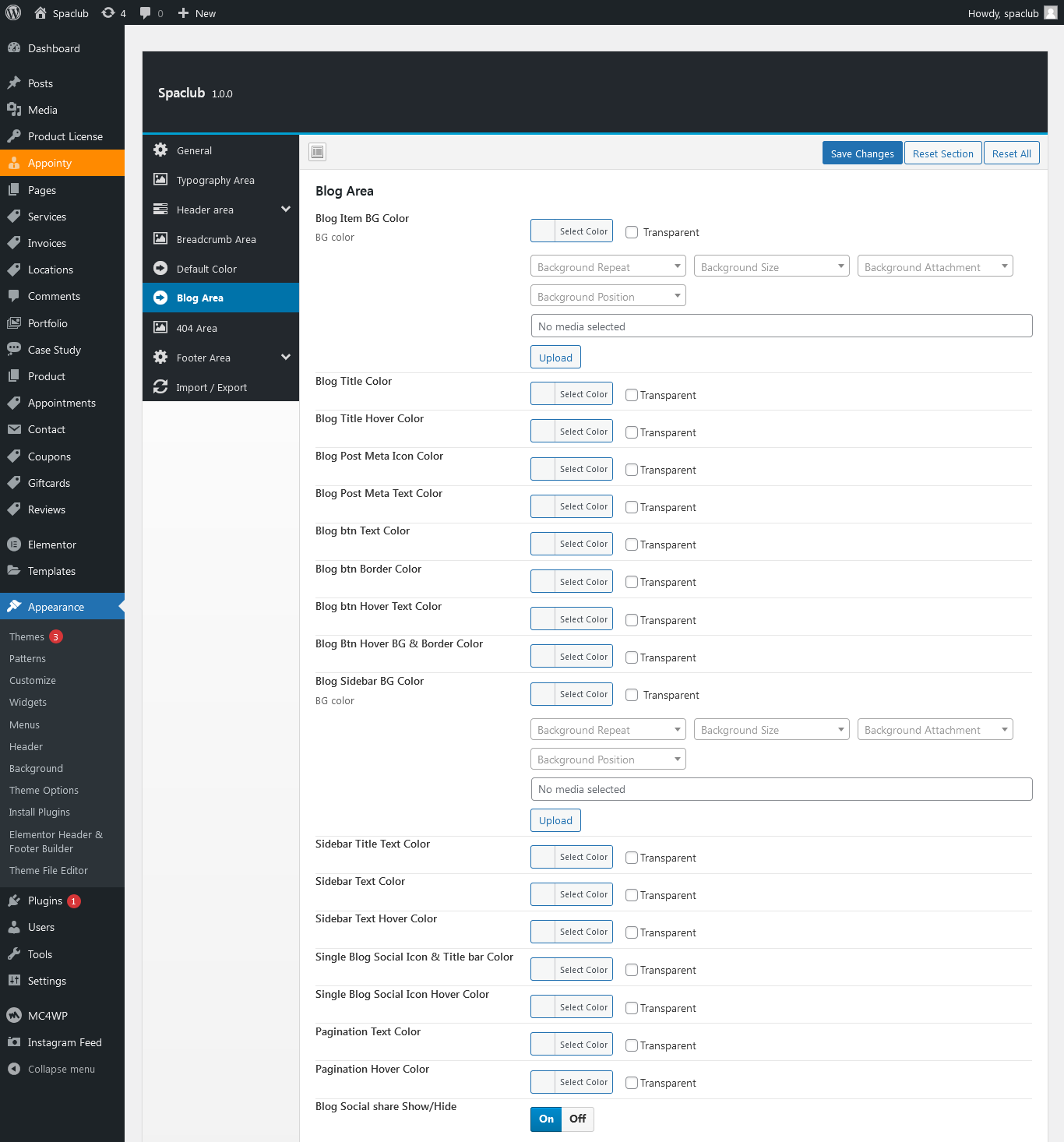Check Transparent for Blog Title Color
The height and width of the screenshot is (1142, 1064).
click(x=632, y=395)
